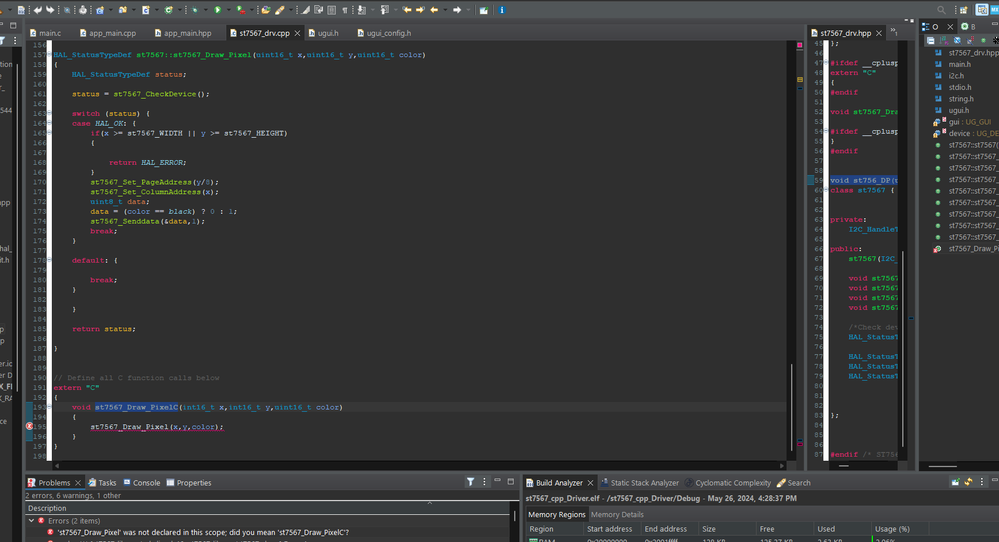The height and width of the screenshot is (542, 999).
Task: Click the yellow Search marker pen icon
Action: click(x=280, y=10)
